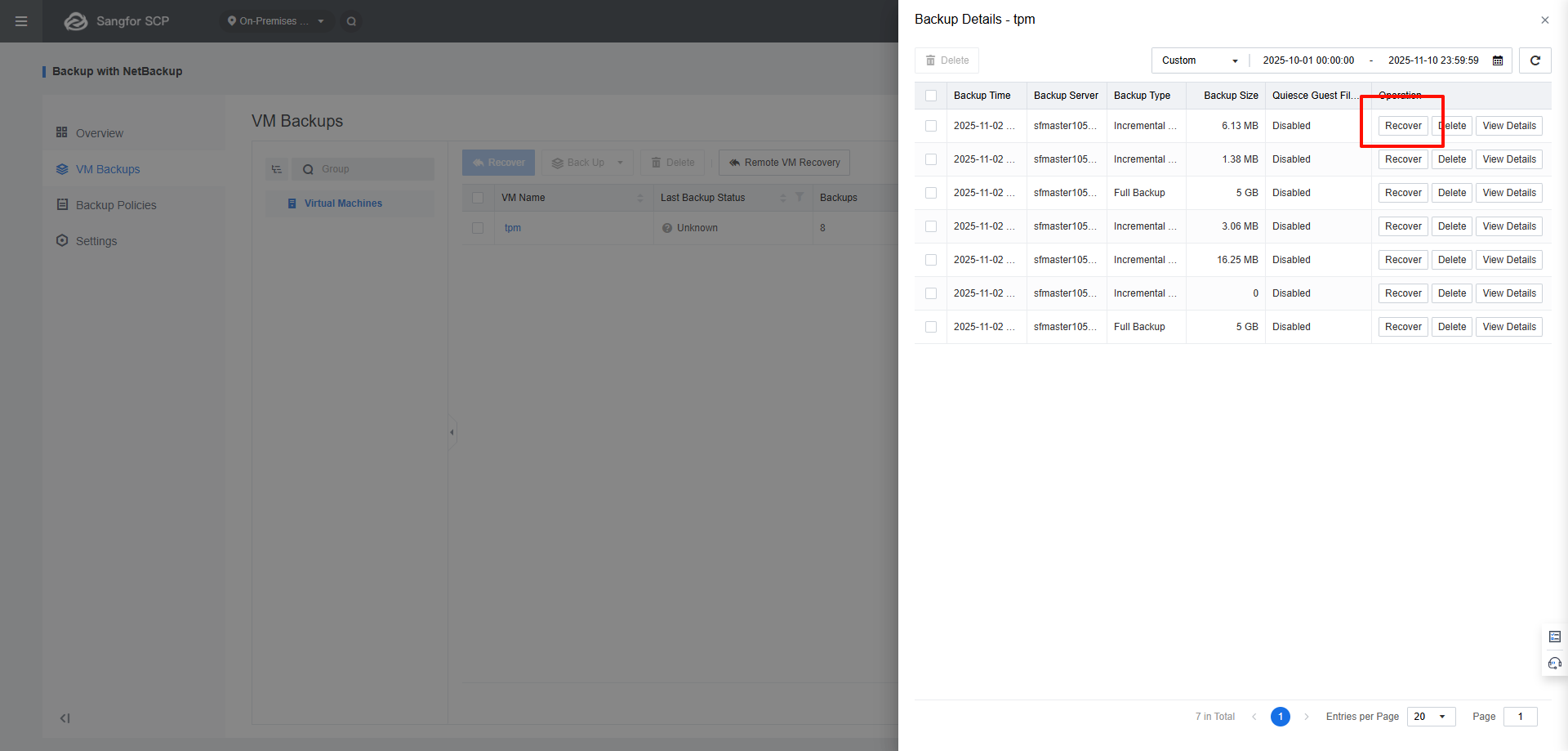The width and height of the screenshot is (1568, 751).
Task: Open the support headset floating icon
Action: [x=1555, y=663]
